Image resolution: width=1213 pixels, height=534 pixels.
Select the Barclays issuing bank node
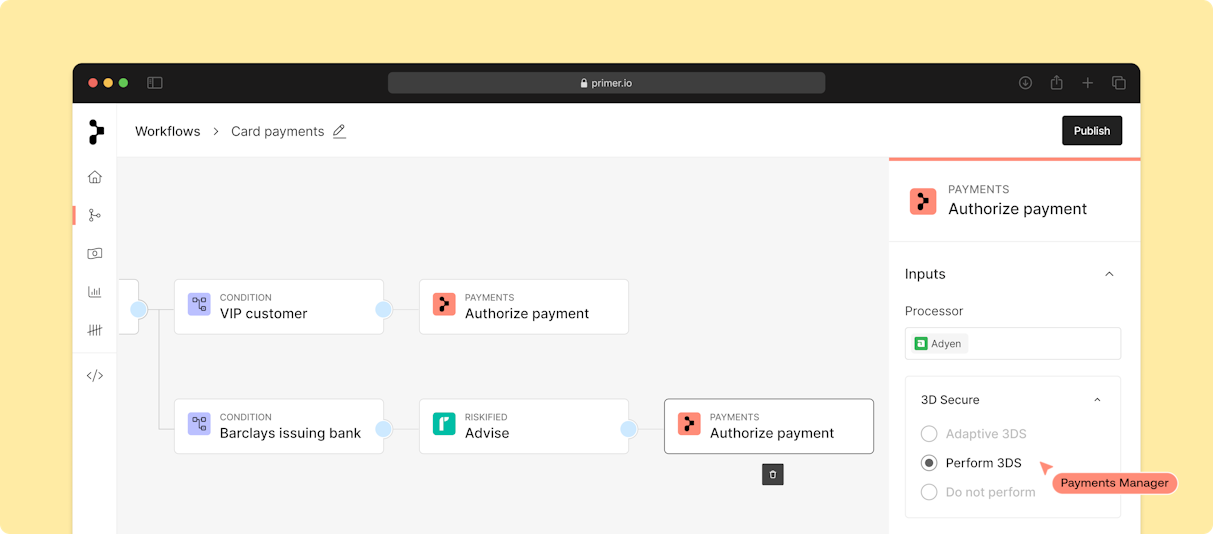point(279,426)
